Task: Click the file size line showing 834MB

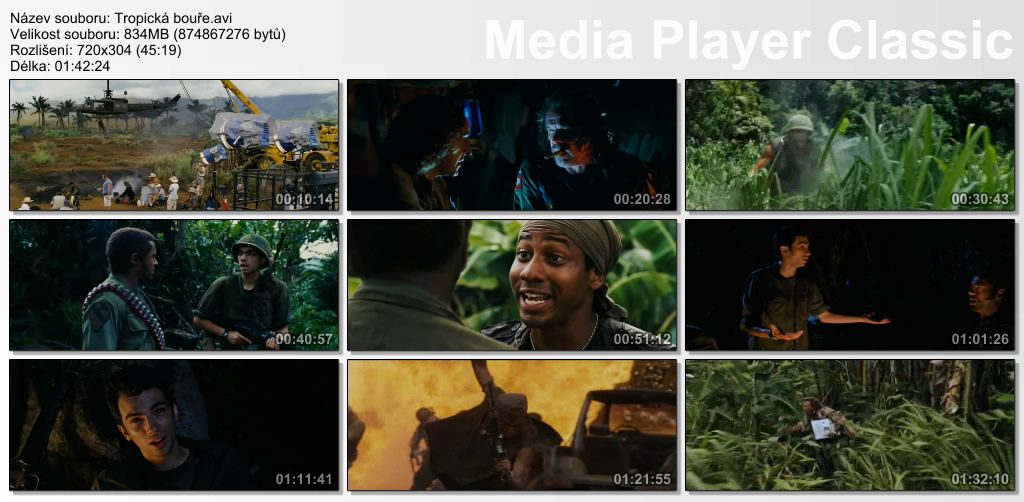Action: coord(147,34)
